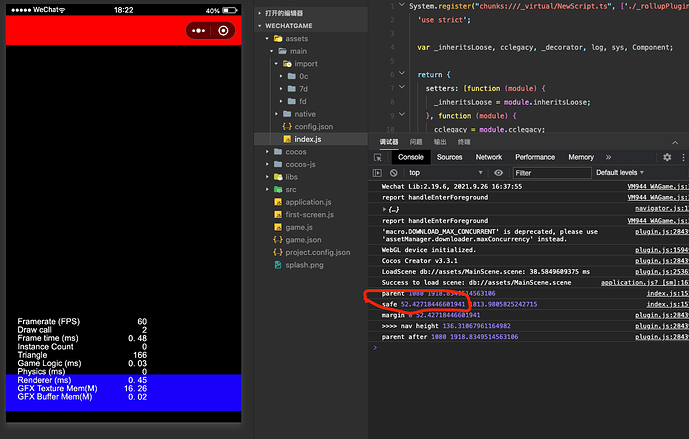Tap the mini program close target button
The width and height of the screenshot is (689, 439).
click(x=223, y=31)
